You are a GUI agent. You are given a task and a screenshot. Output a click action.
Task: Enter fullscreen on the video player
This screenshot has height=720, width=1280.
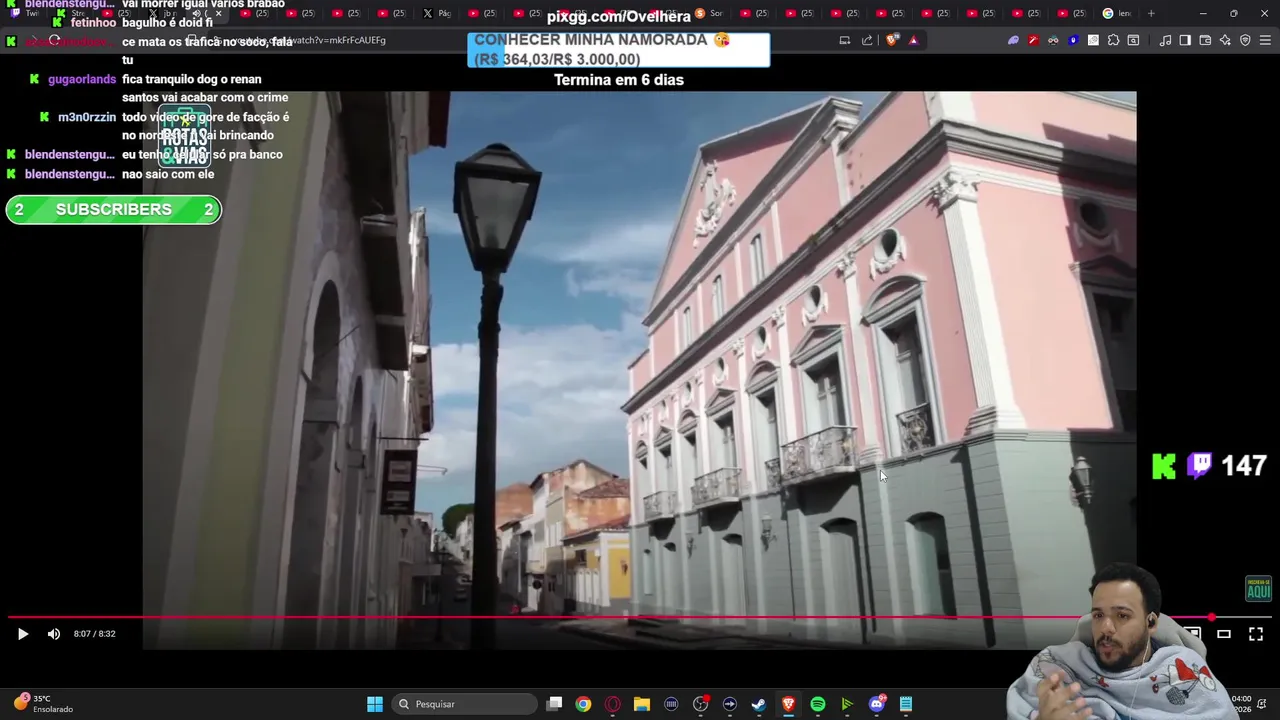click(1256, 634)
